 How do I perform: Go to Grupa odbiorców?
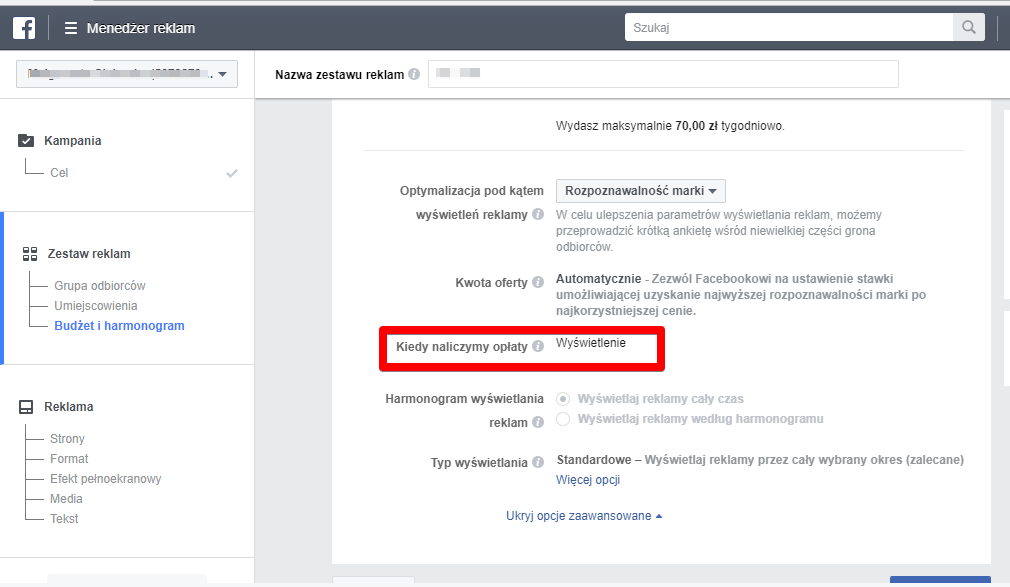click(x=100, y=285)
